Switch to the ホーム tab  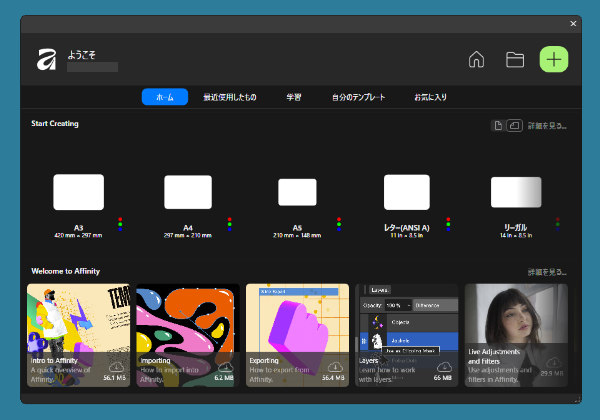(165, 97)
